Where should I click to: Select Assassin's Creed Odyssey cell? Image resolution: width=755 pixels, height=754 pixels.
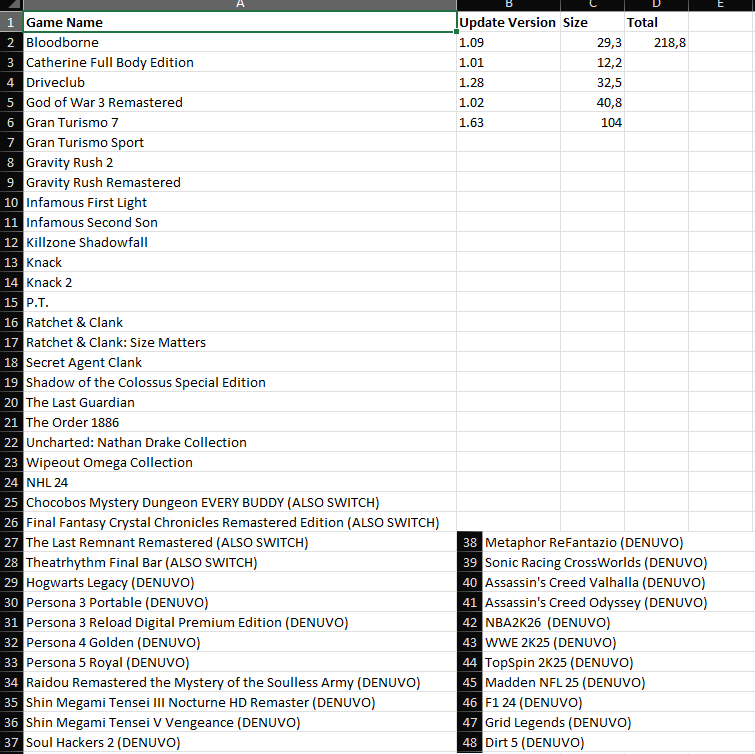[x=619, y=602]
